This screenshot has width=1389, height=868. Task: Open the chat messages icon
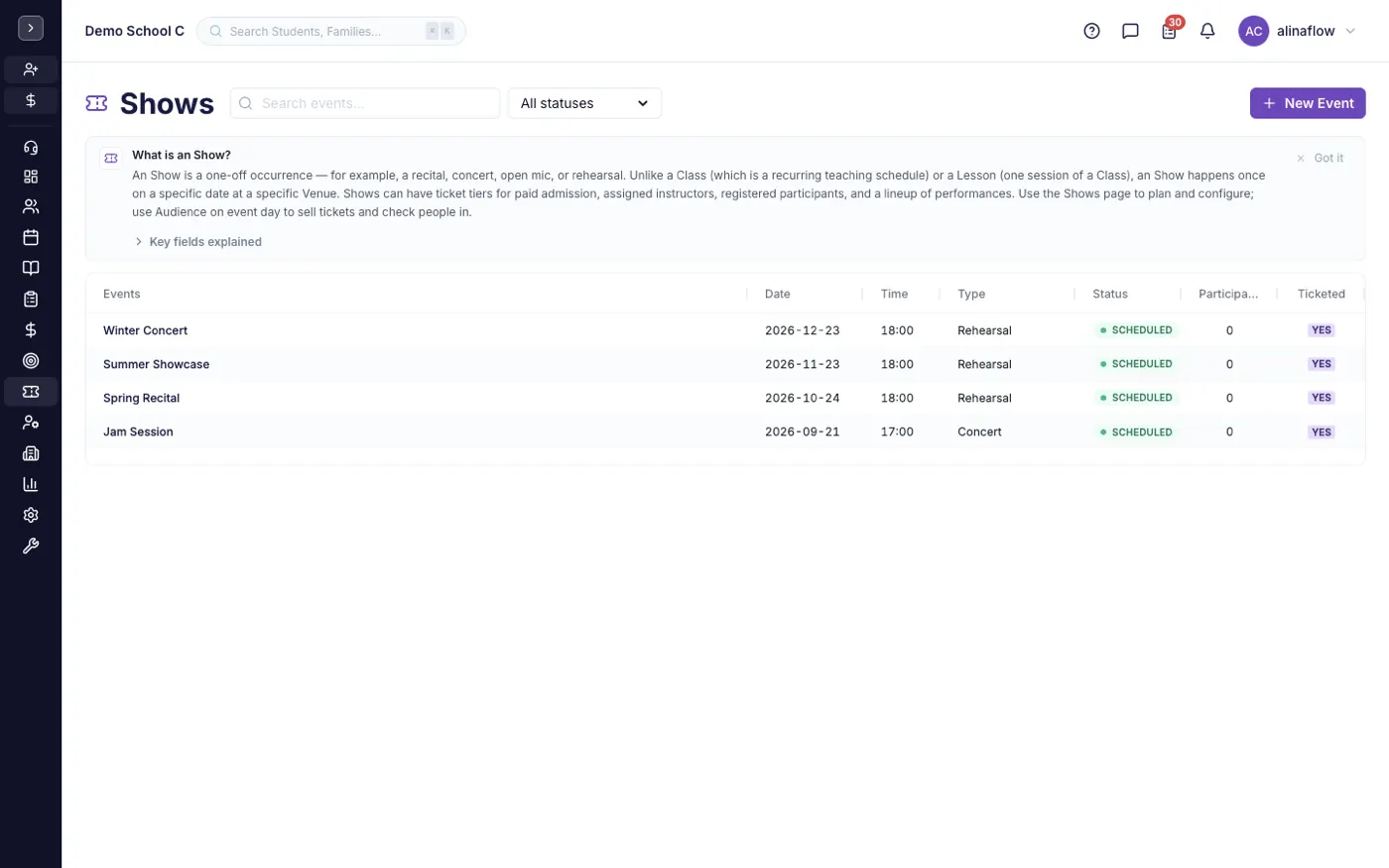coord(1130,31)
